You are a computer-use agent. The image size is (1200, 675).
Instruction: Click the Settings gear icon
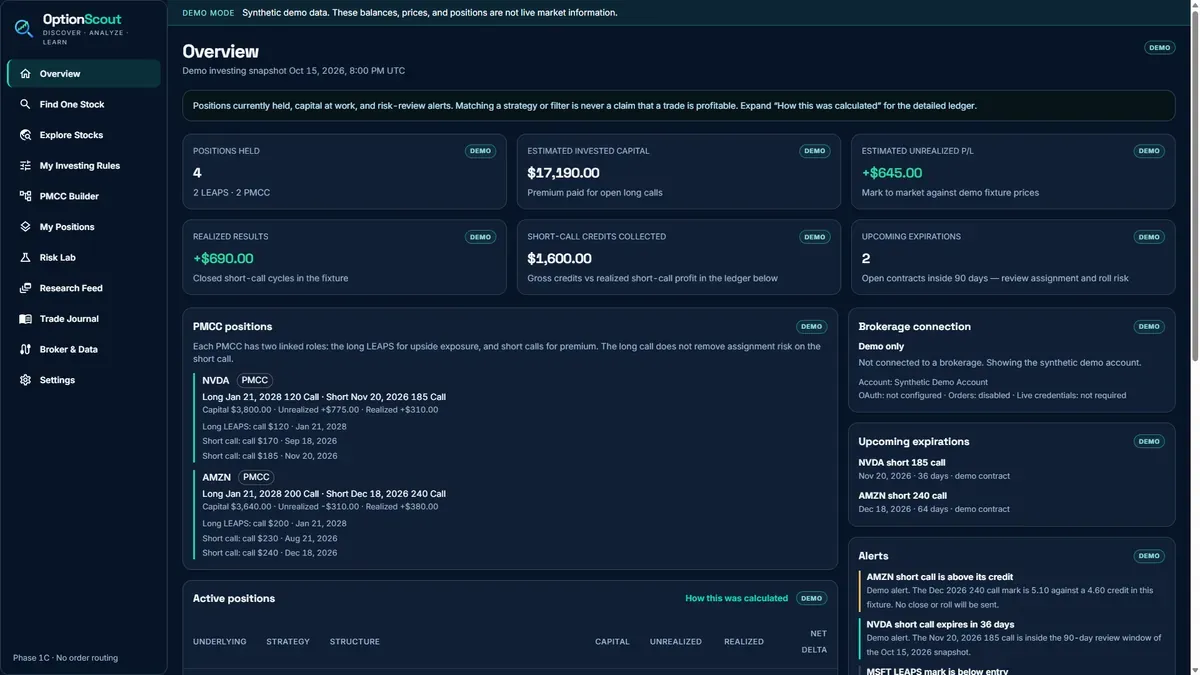(25, 380)
